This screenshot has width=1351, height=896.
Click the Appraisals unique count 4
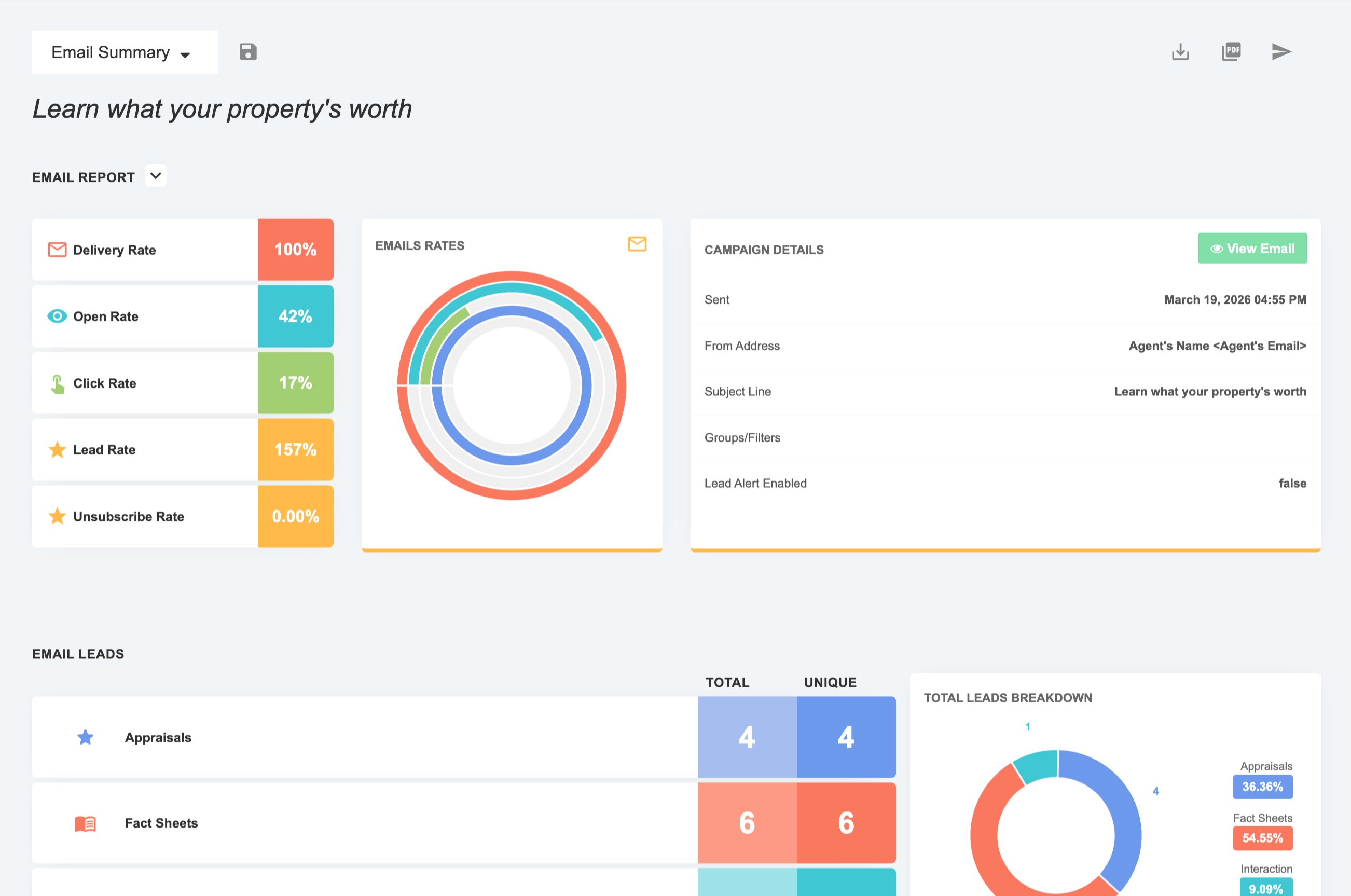click(846, 737)
